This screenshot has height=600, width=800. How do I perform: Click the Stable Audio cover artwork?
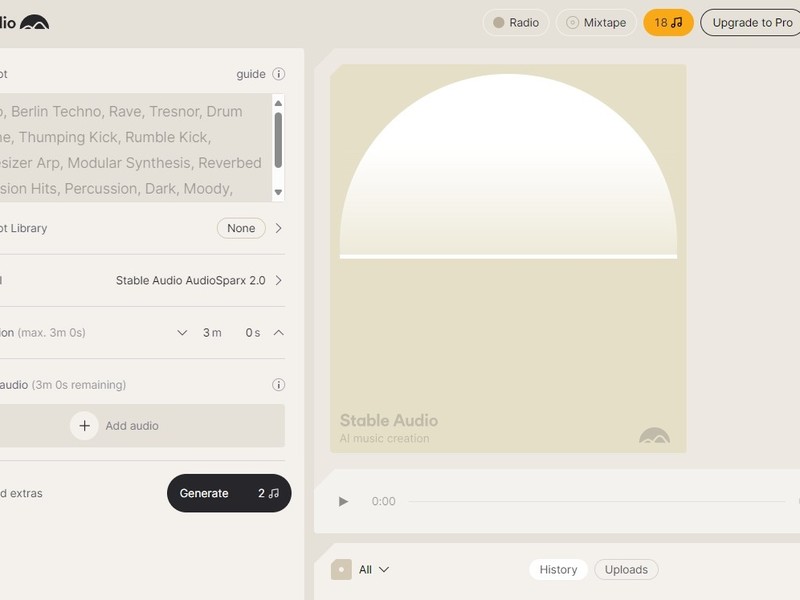pos(508,258)
